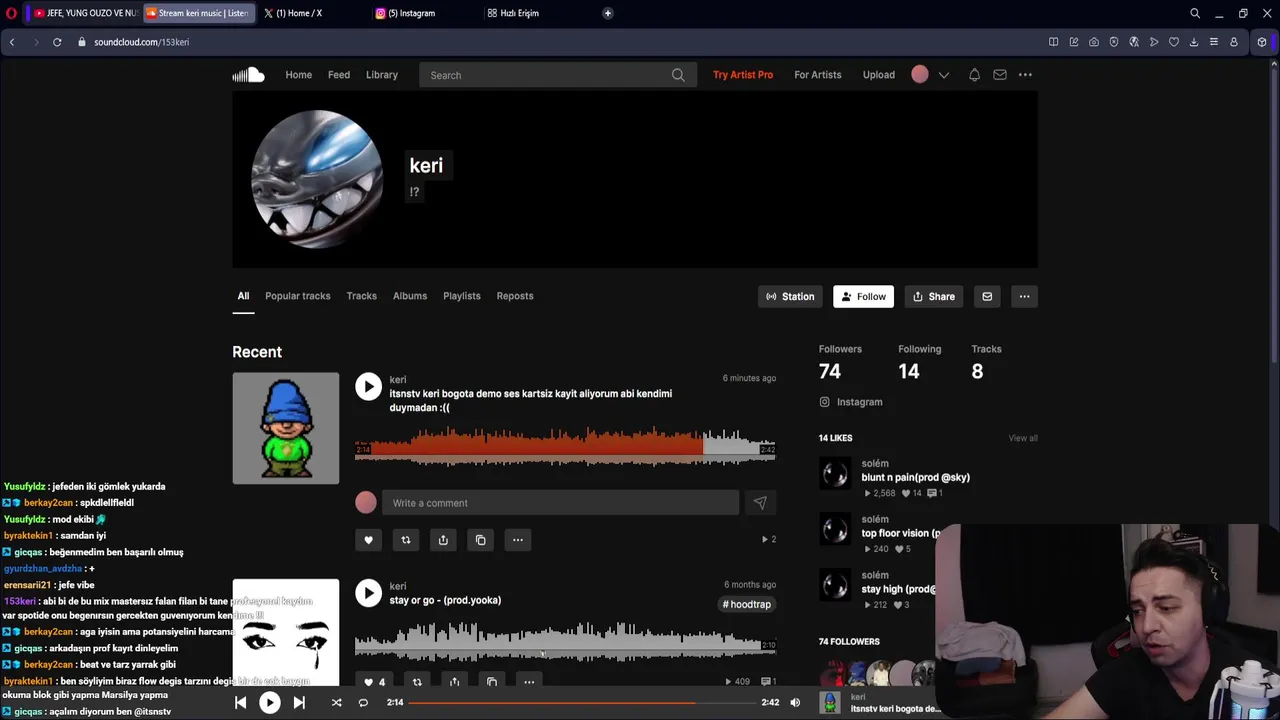The width and height of the screenshot is (1280, 720).
Task: Open new browser tab with plus button
Action: click(x=608, y=13)
